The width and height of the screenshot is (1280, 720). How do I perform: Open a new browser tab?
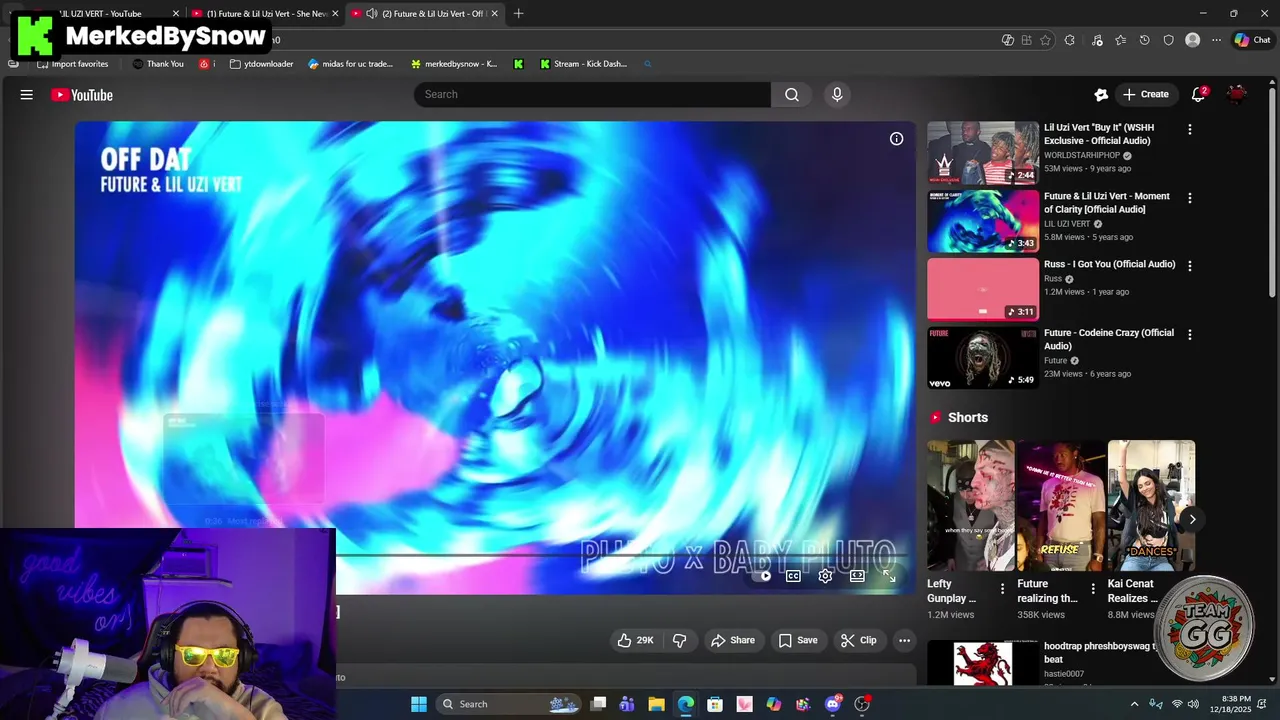[518, 14]
